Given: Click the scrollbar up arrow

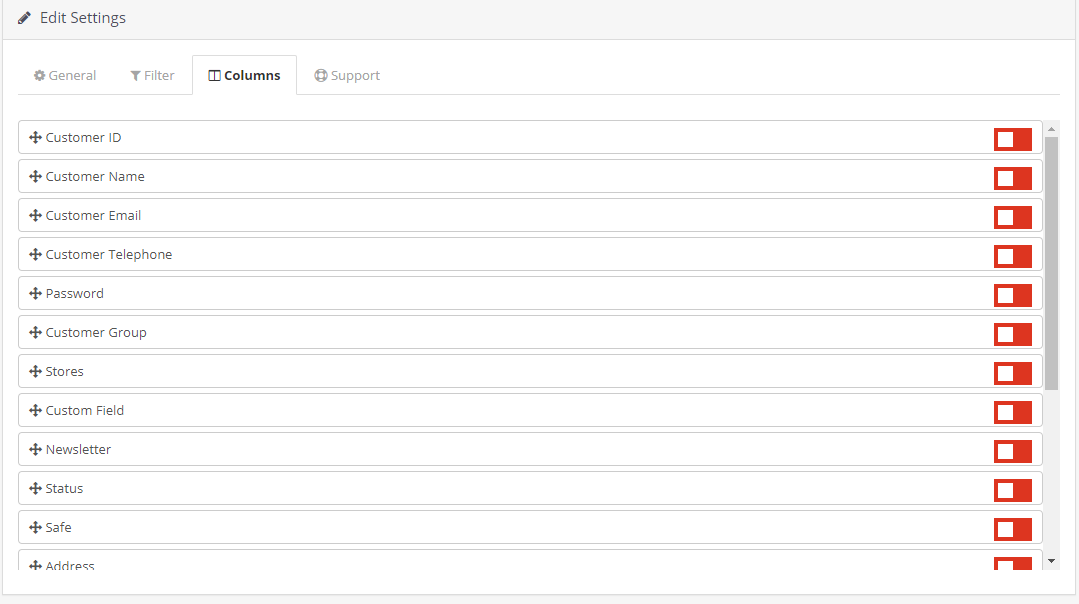Looking at the screenshot, I should click(x=1051, y=129).
